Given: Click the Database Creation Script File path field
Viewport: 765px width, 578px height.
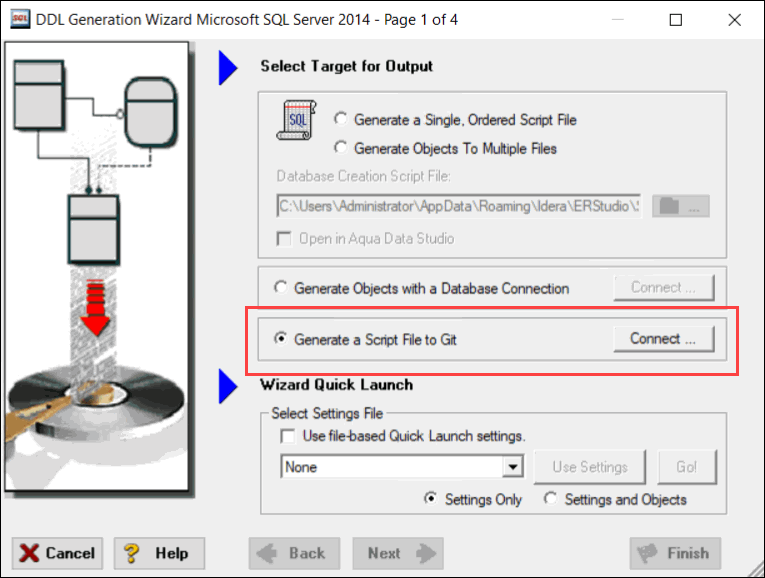Looking at the screenshot, I should (x=459, y=206).
